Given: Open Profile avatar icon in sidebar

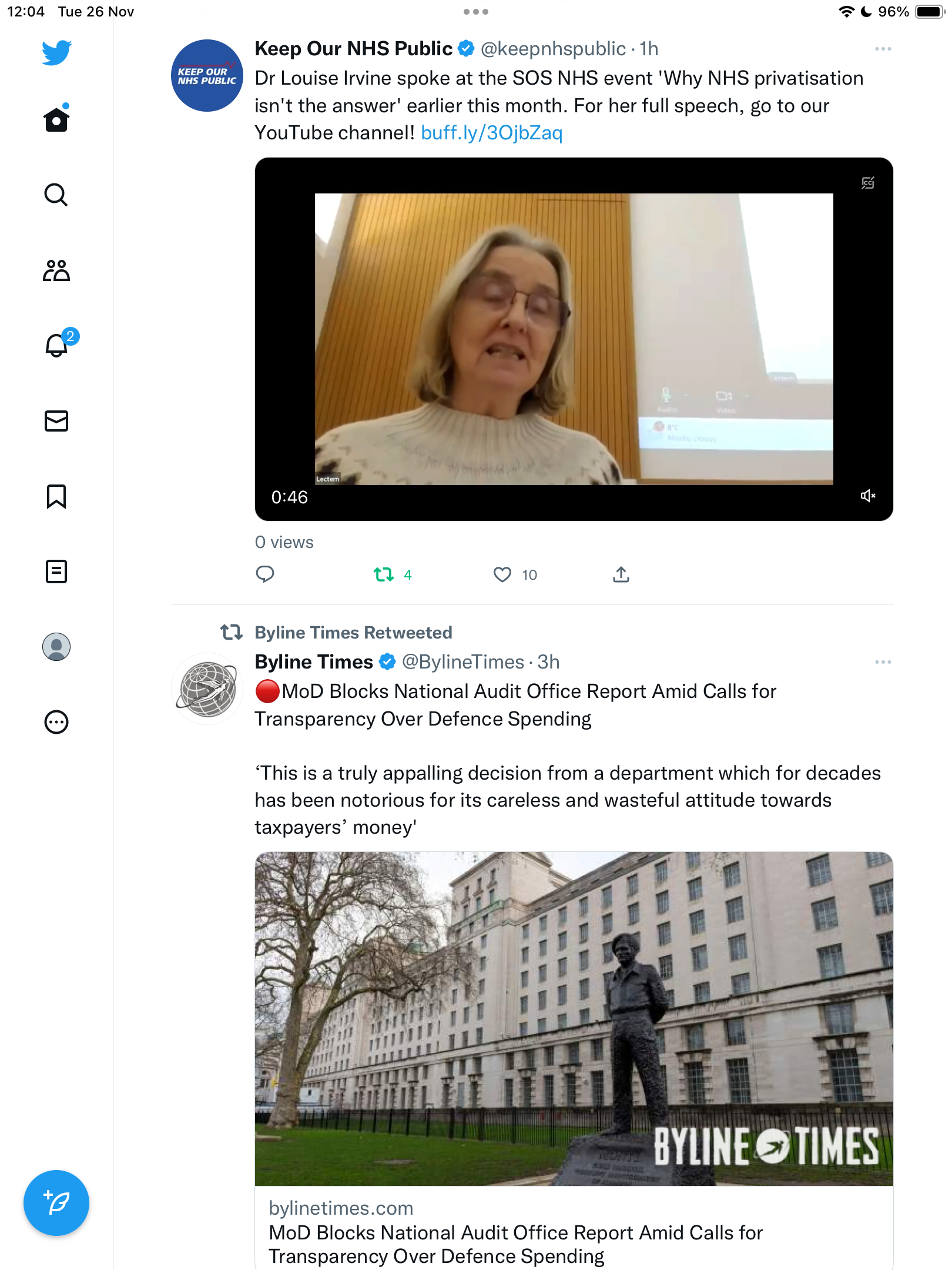Looking at the screenshot, I should [x=56, y=647].
